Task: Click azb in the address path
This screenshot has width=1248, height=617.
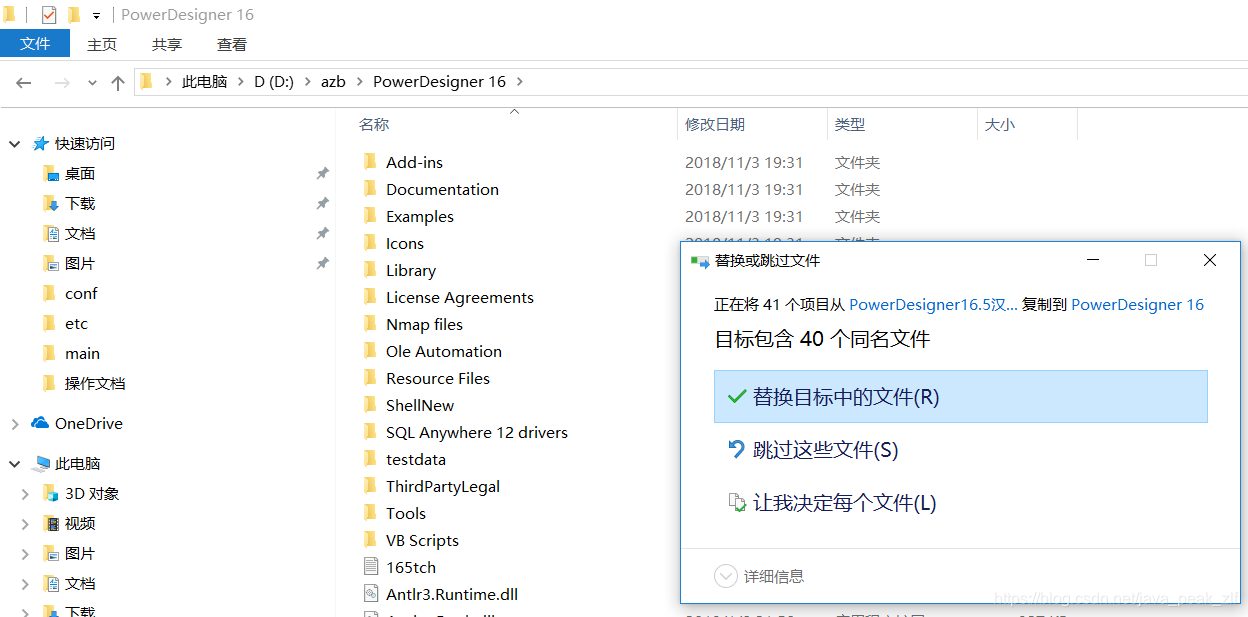Action: pos(333,82)
